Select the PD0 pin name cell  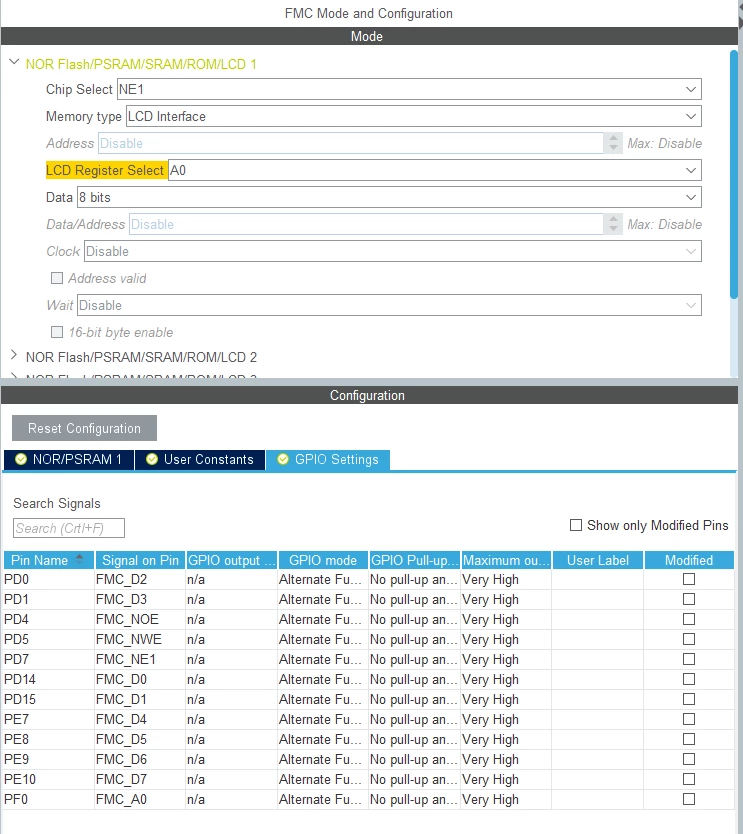pos(48,579)
